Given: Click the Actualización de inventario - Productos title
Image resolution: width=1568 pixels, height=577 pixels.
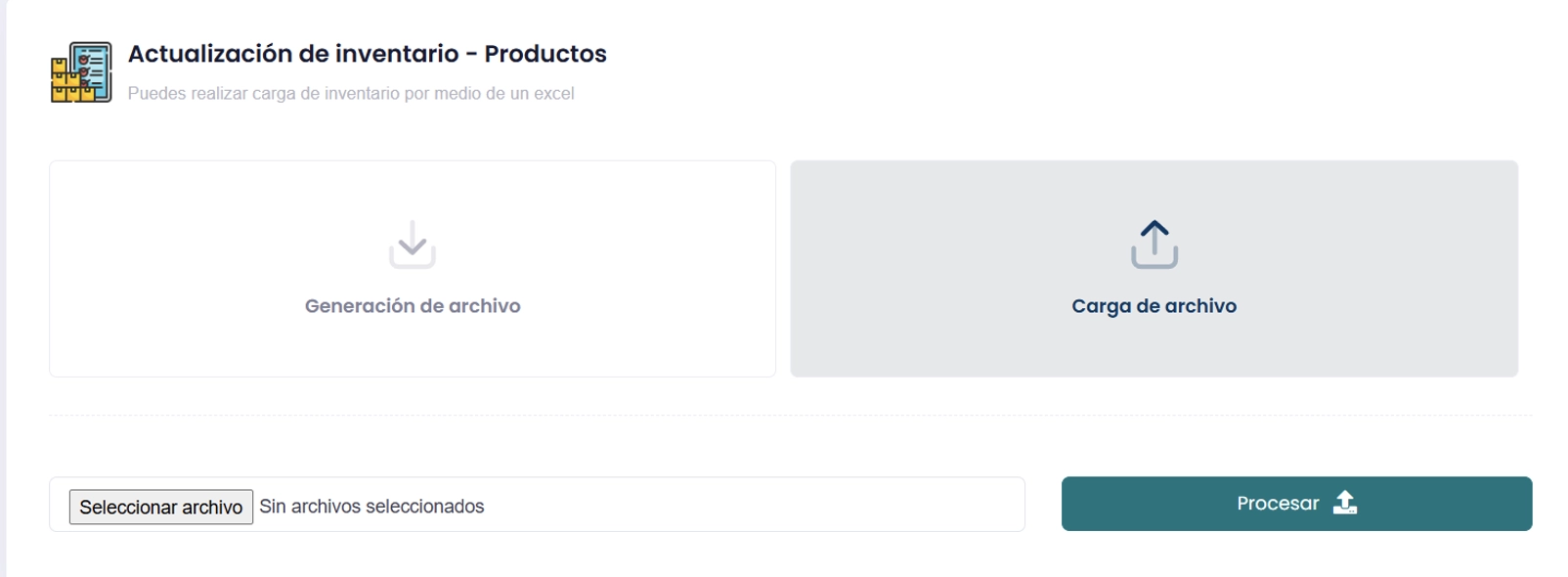Looking at the screenshot, I should (x=367, y=54).
